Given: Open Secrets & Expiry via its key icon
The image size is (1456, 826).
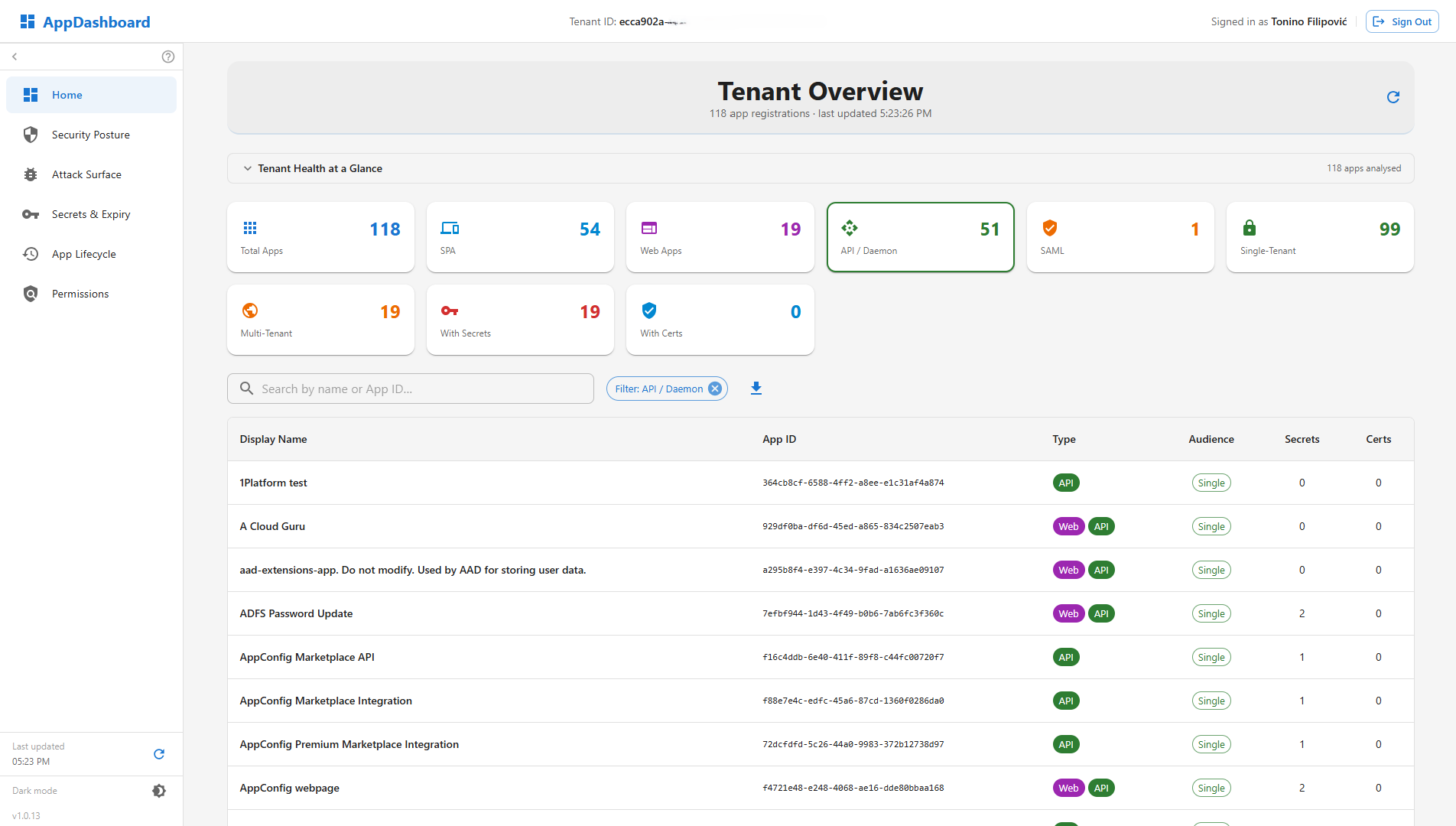Looking at the screenshot, I should coord(31,214).
